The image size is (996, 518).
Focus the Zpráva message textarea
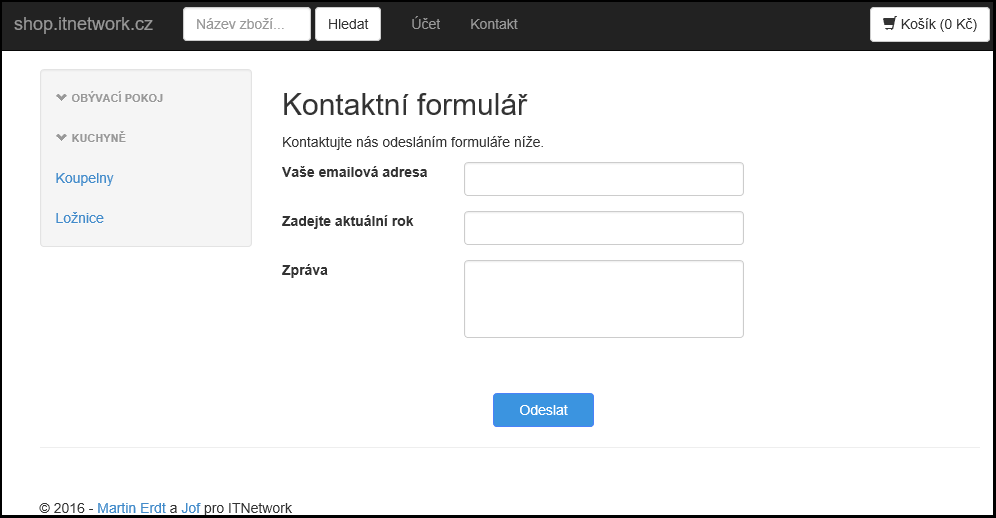point(604,299)
